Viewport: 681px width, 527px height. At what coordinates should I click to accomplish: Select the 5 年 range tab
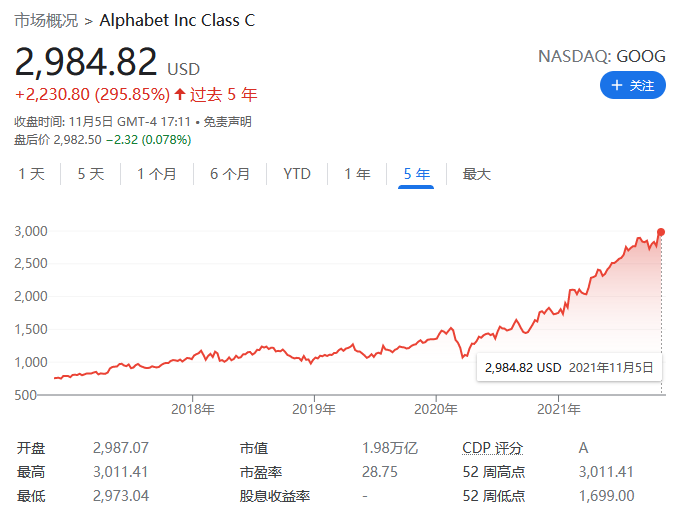pos(416,175)
